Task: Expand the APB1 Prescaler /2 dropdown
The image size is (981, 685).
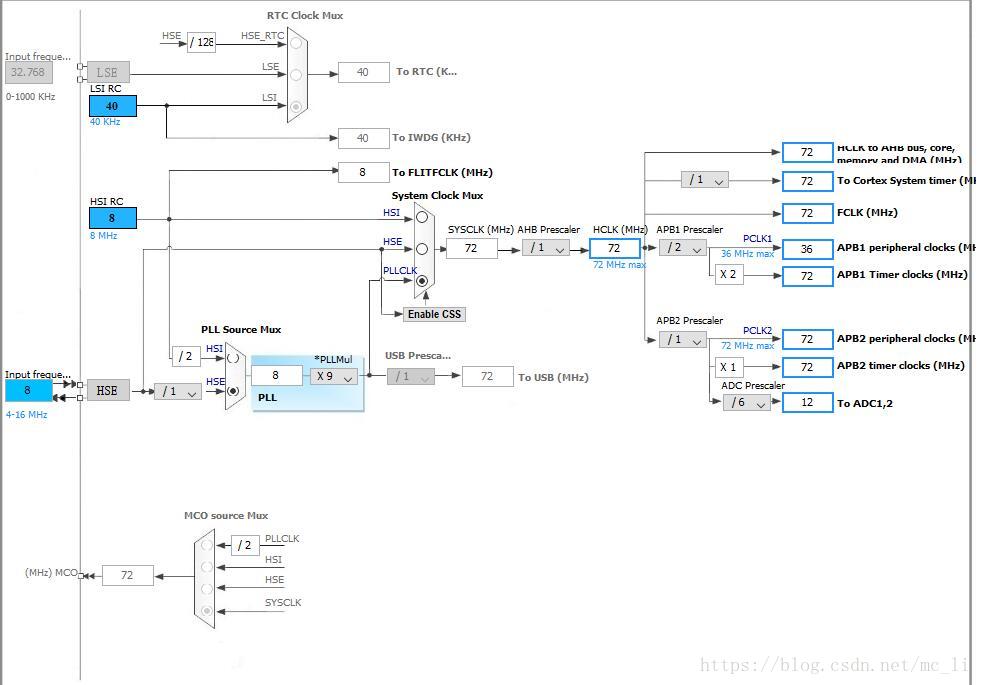Action: [683, 248]
